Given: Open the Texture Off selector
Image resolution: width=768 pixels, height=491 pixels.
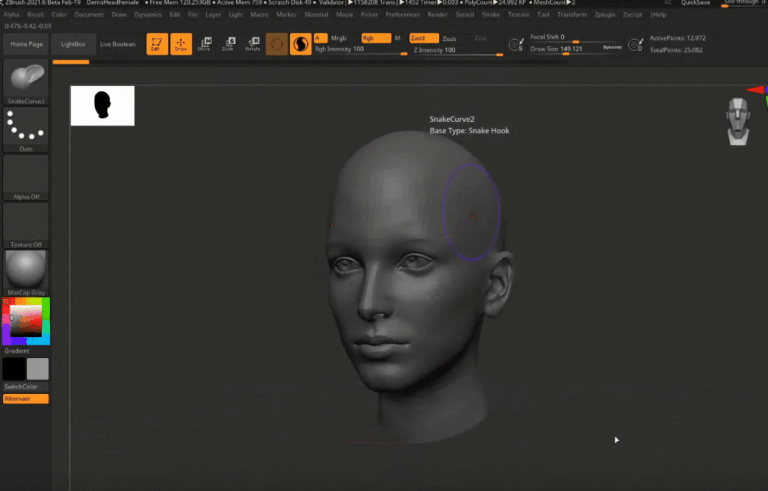Looking at the screenshot, I should click(x=26, y=222).
